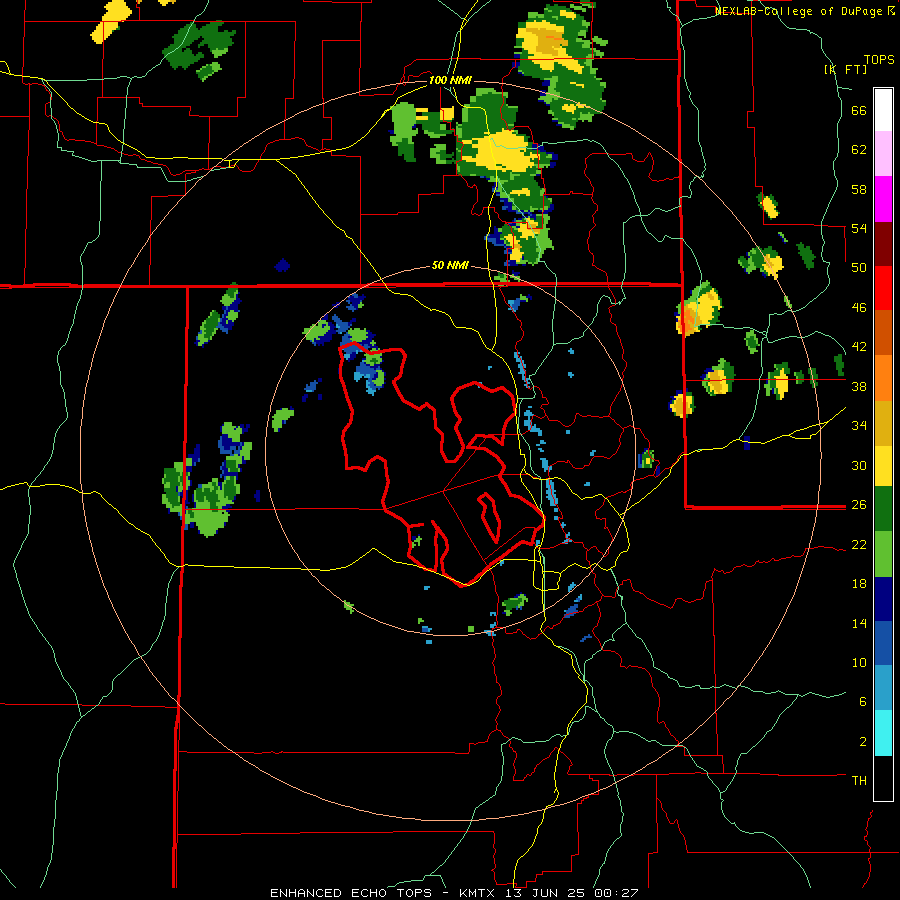Click the black TH swatch in the color scale
The width and height of the screenshot is (900, 900).
[x=883, y=777]
